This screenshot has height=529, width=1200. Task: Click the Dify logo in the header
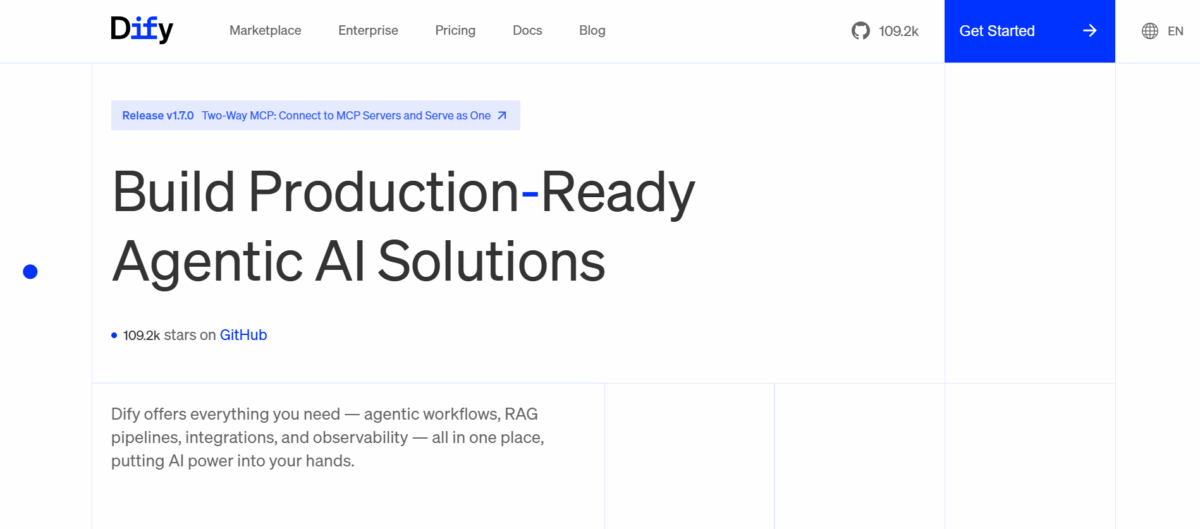tap(142, 30)
